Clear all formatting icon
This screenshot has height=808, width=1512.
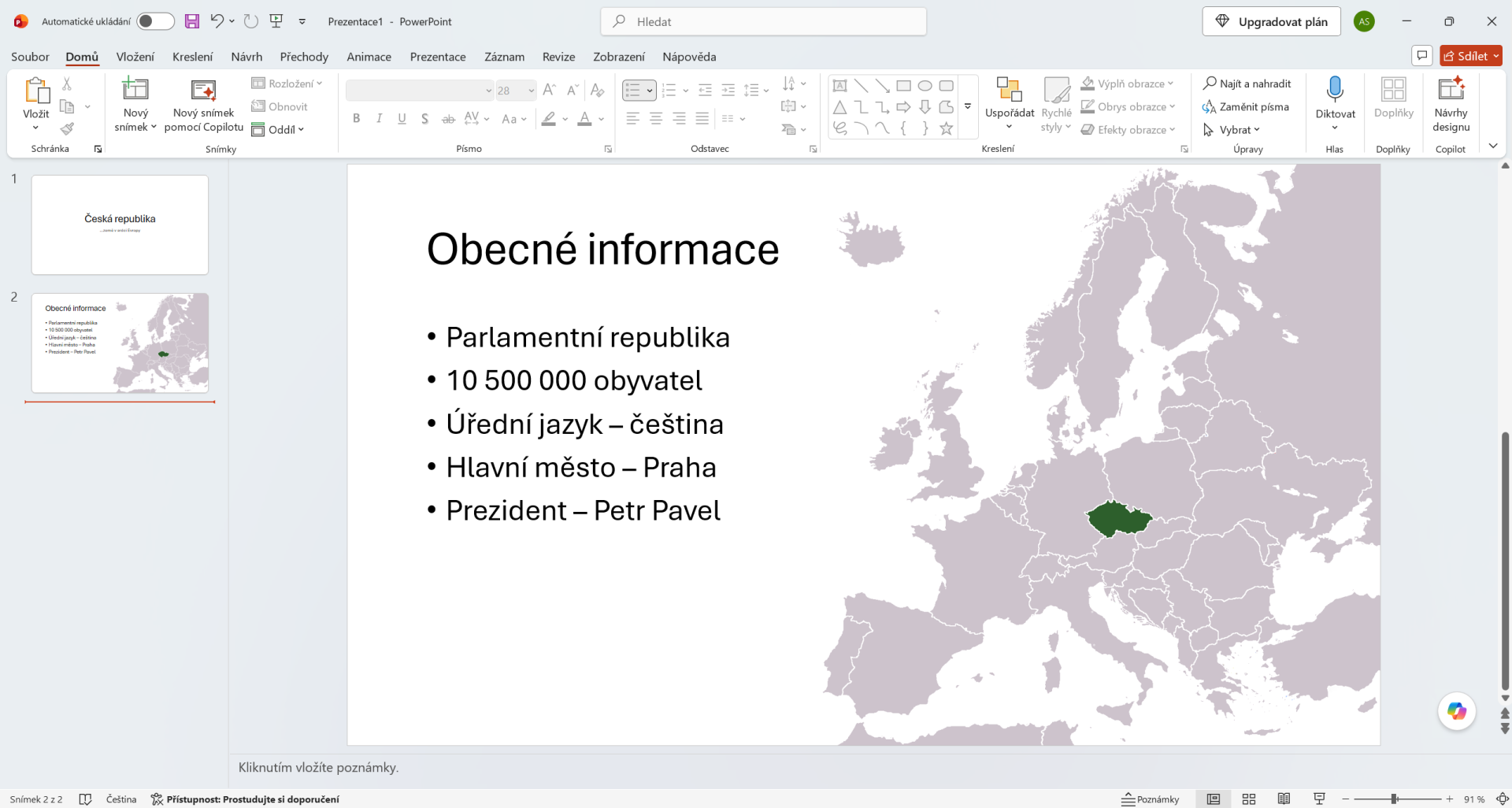point(598,90)
